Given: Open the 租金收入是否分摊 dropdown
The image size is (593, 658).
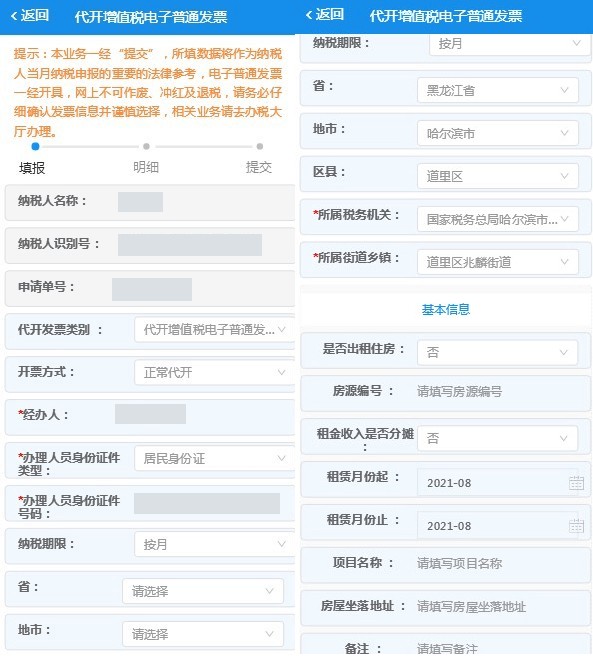Looking at the screenshot, I should tap(497, 439).
